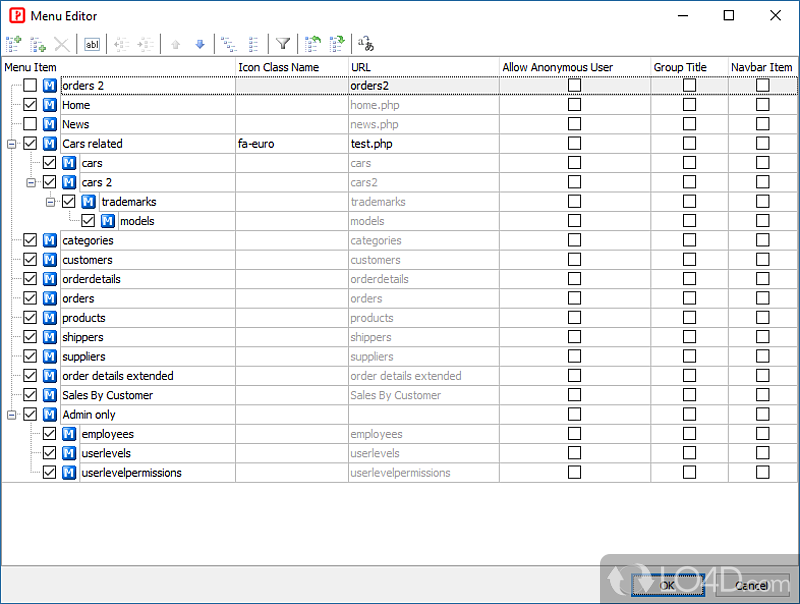Click the blue move down arrow
Viewport: 800px width, 604px height.
(x=200, y=44)
